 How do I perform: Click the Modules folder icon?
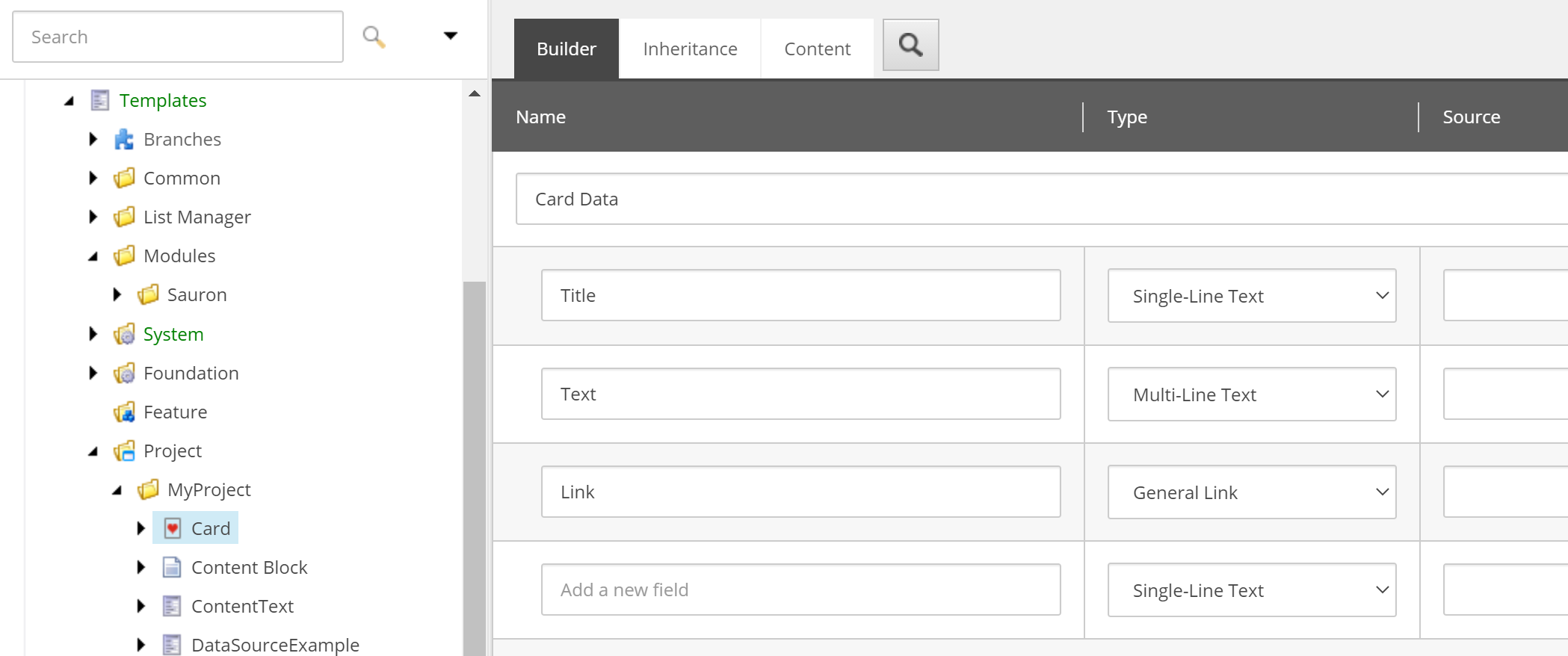click(x=124, y=256)
